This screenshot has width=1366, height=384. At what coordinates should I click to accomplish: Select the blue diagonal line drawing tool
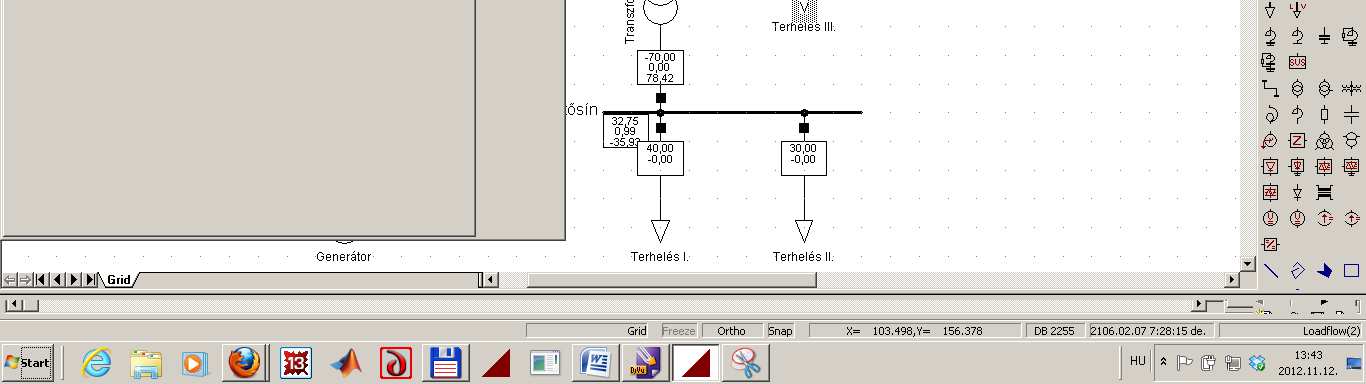1270,270
